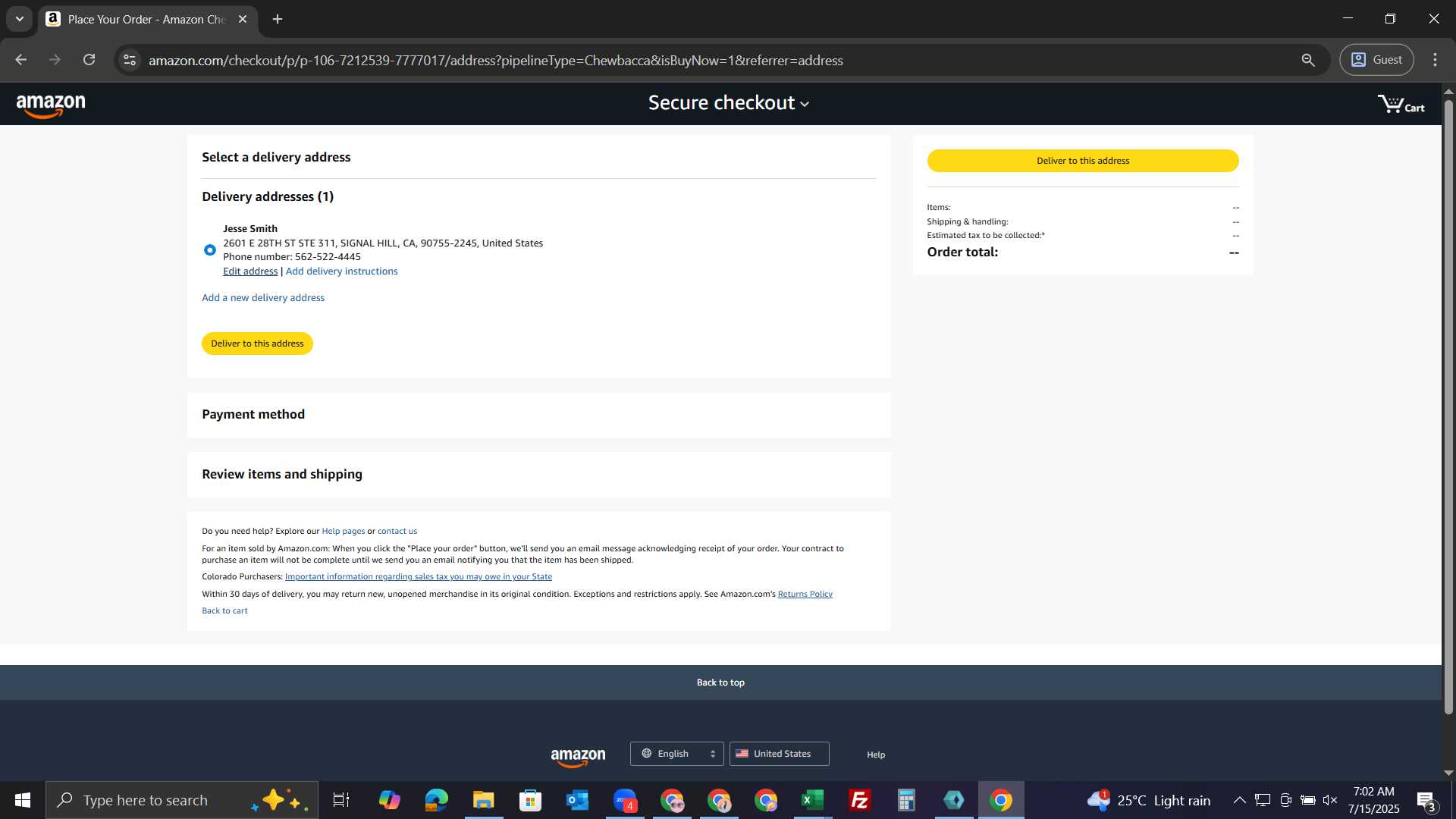The height and width of the screenshot is (819, 1456).
Task: Close the Place Your Order tab
Action: tap(243, 19)
